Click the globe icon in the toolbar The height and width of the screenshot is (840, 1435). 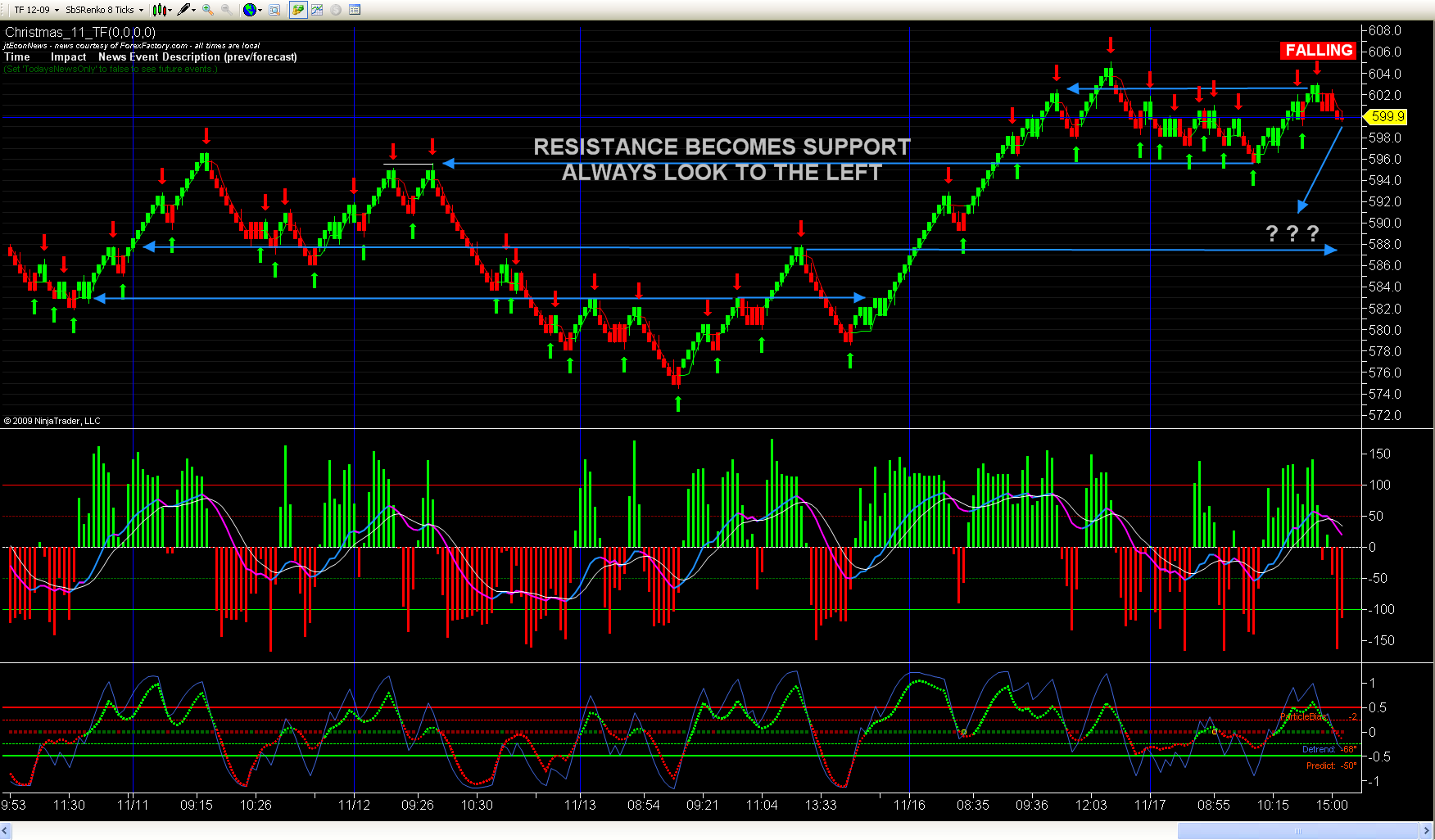[x=249, y=10]
